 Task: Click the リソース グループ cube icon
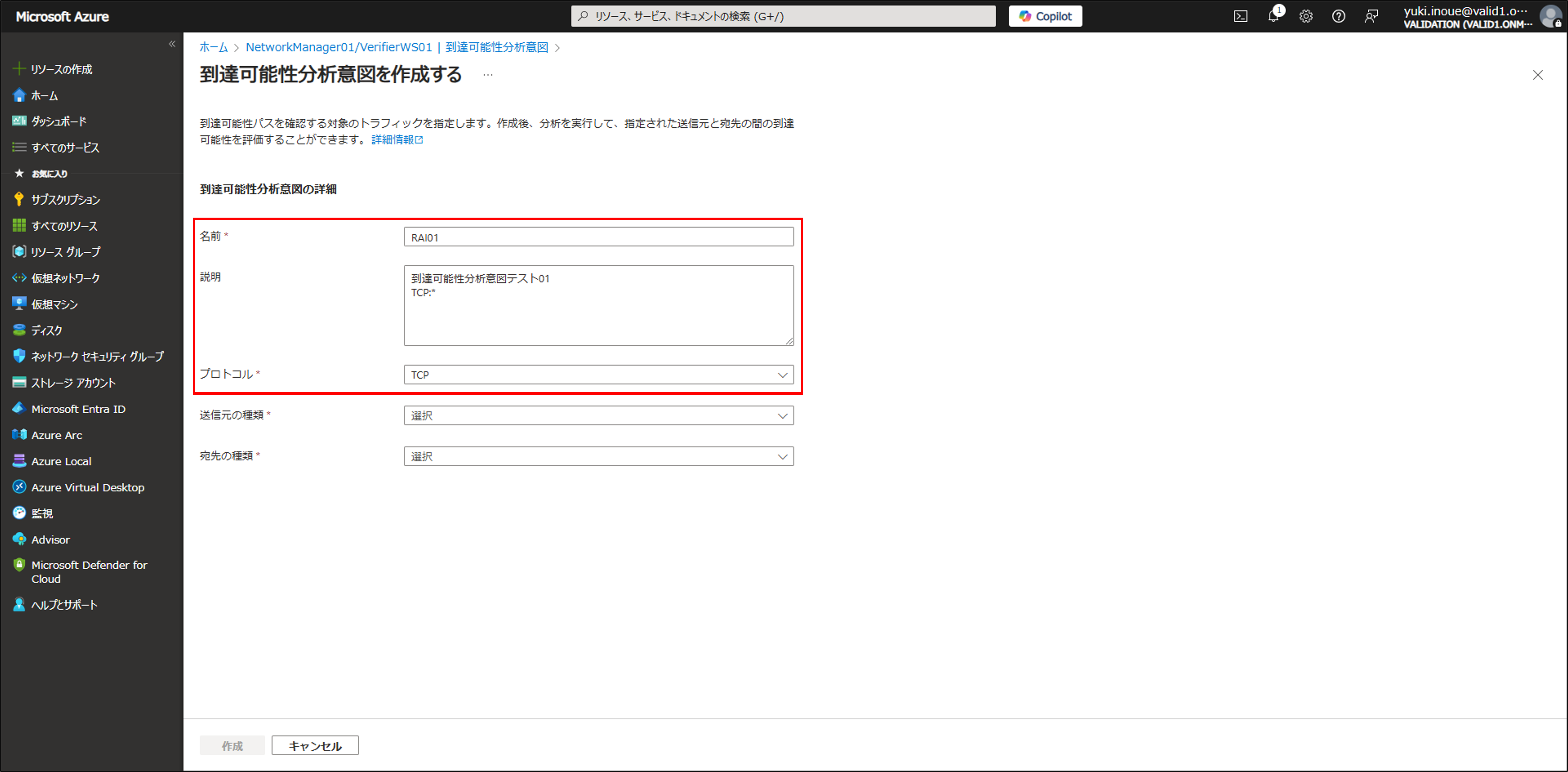20,251
